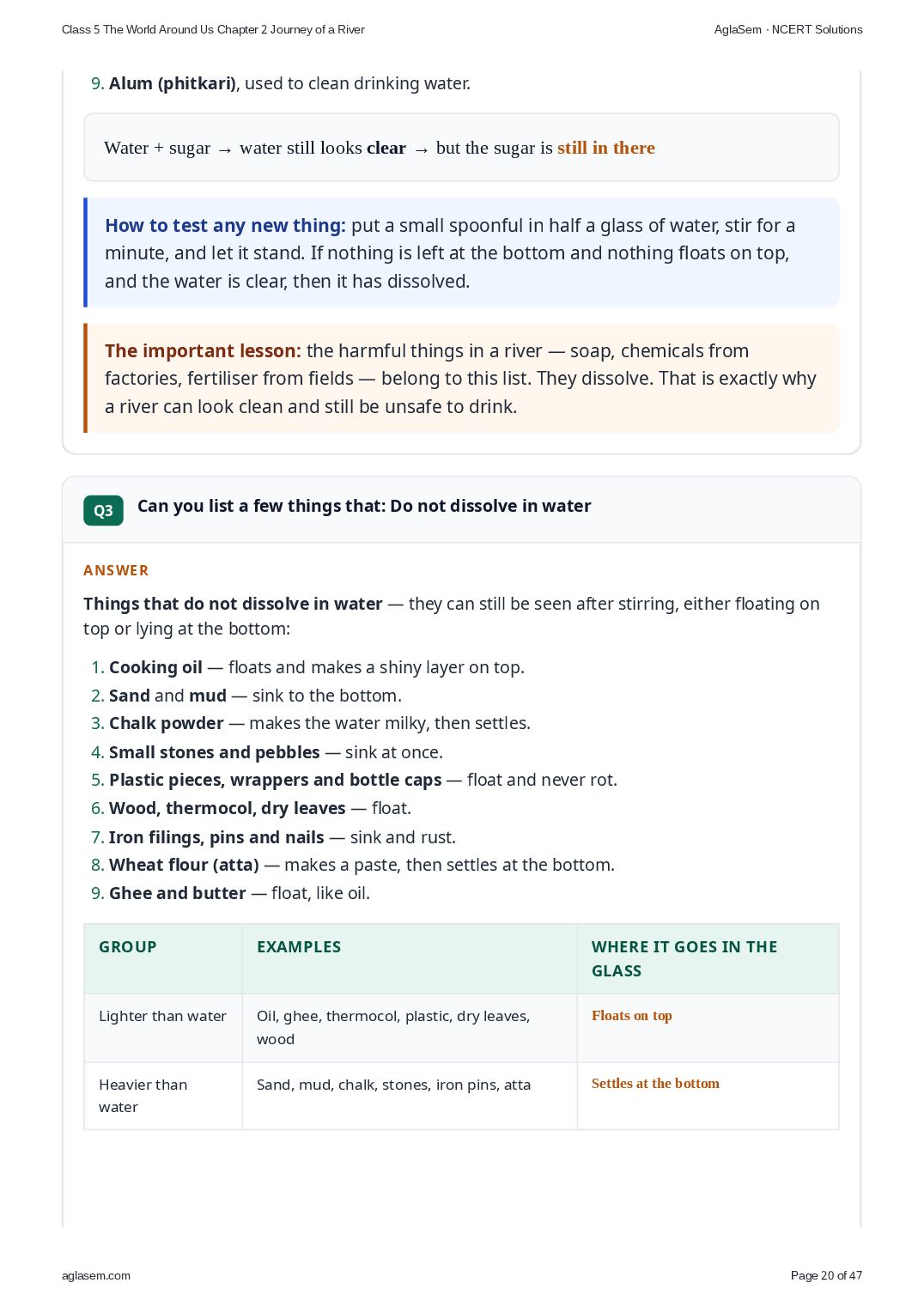This screenshot has width=924, height=1307.
Task: Click the Wheat flour (atta) list item
Action: click(x=353, y=865)
